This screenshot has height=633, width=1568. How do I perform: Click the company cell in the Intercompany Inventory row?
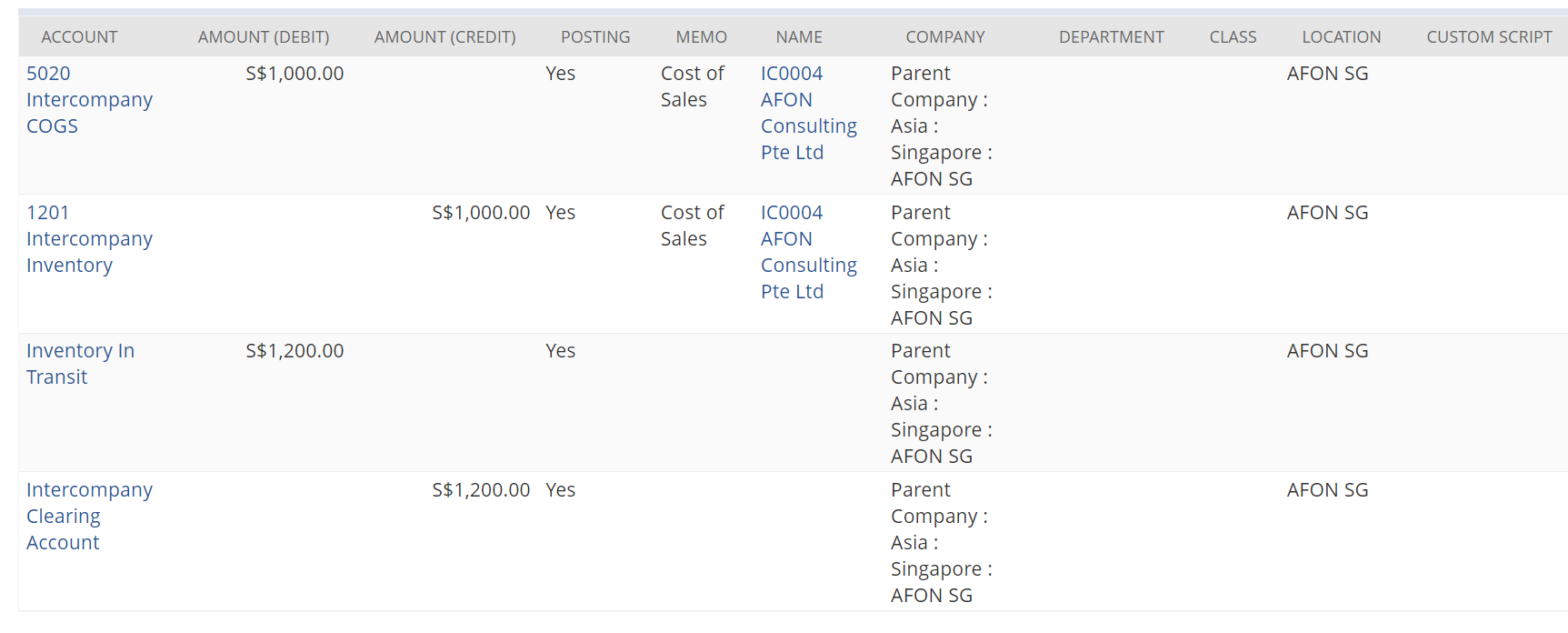[942, 266]
